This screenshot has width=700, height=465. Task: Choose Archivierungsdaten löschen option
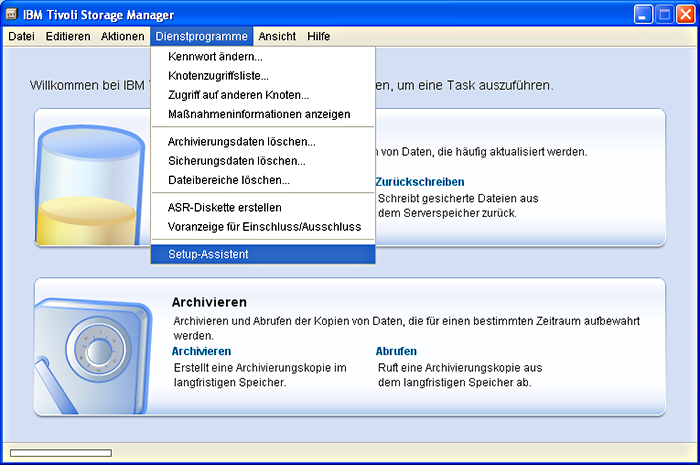[x=241, y=142]
